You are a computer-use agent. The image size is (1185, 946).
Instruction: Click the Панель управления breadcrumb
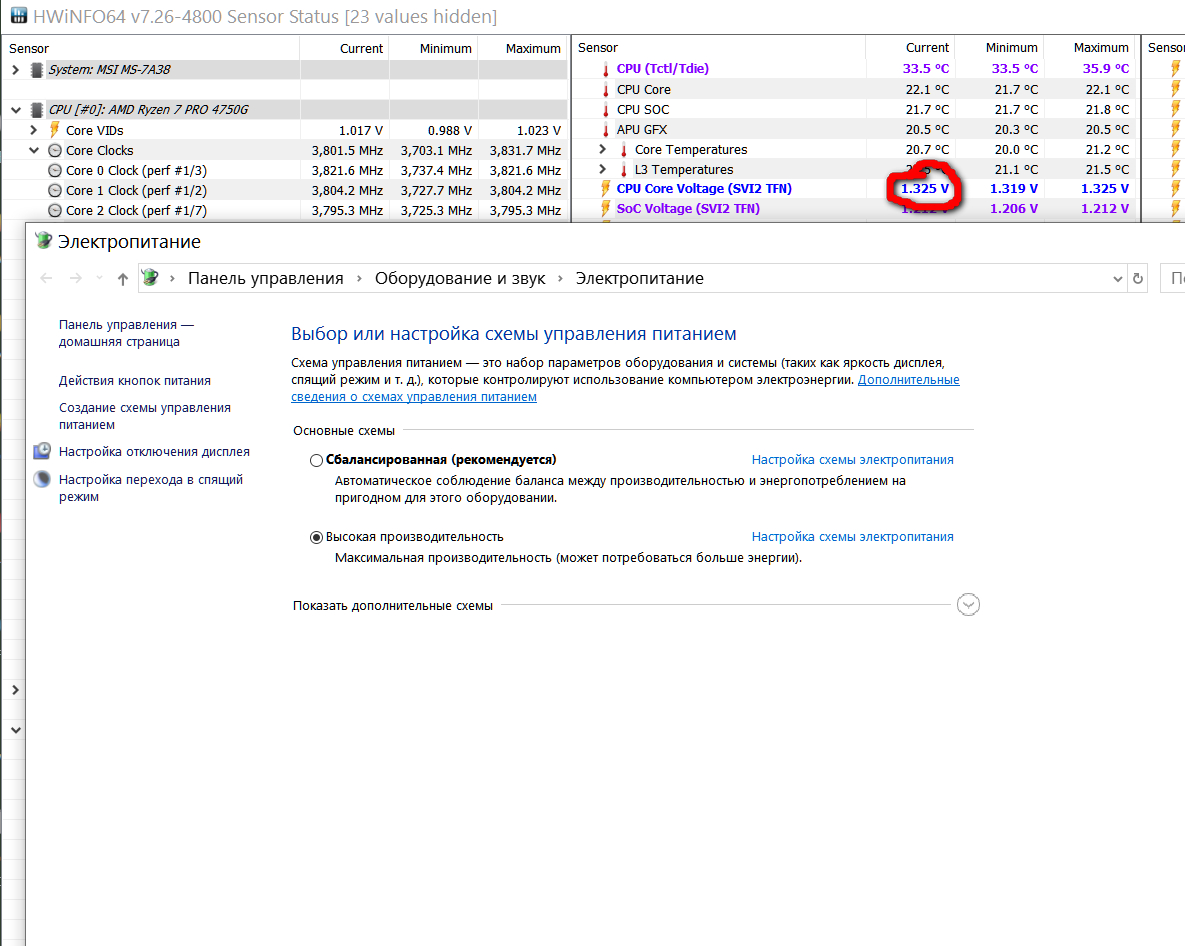265,278
